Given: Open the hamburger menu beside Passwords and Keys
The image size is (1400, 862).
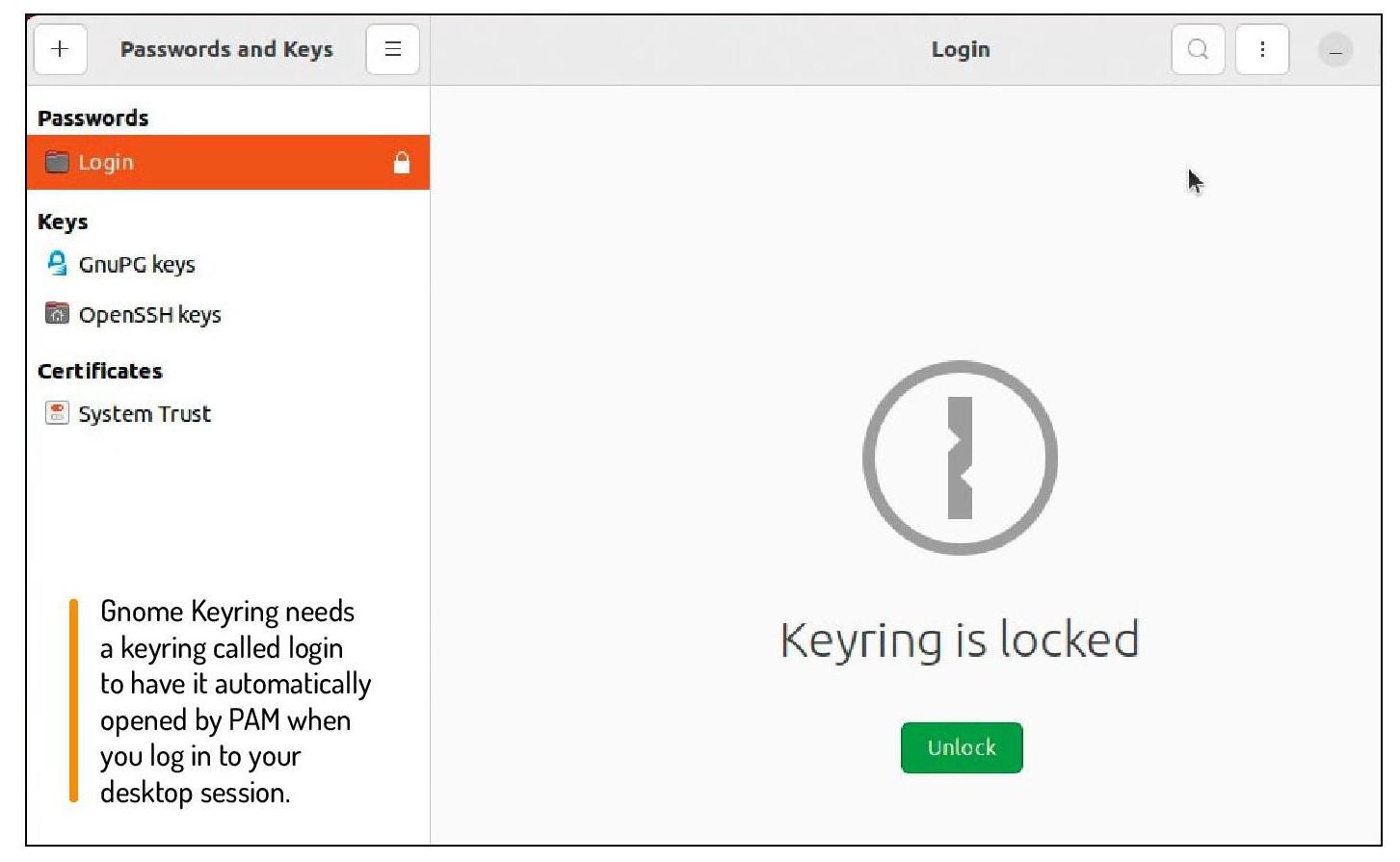Looking at the screenshot, I should [x=392, y=49].
